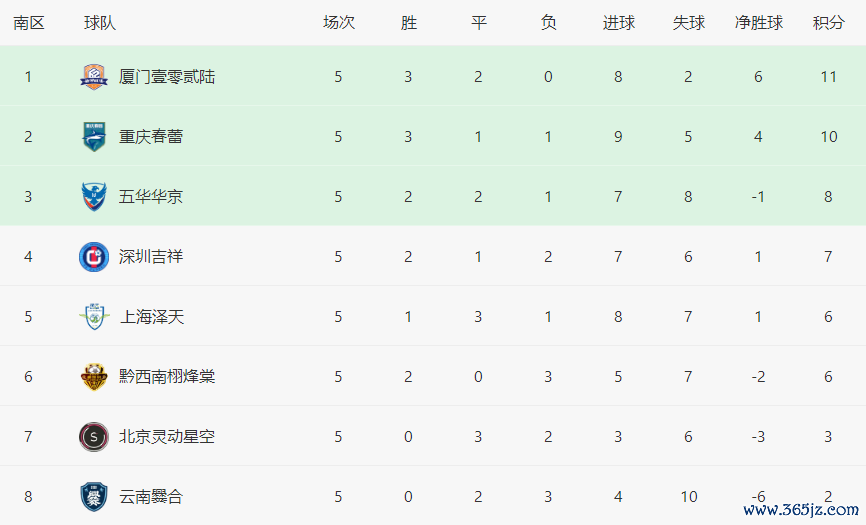
Task: Click the 重庆春蕾 team badge
Action: (x=94, y=137)
